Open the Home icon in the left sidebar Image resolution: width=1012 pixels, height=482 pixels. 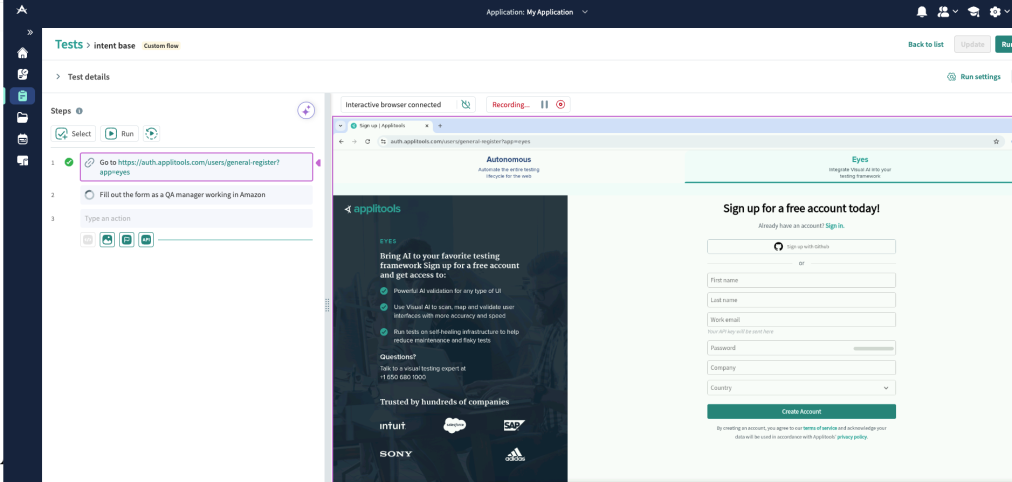(22, 53)
